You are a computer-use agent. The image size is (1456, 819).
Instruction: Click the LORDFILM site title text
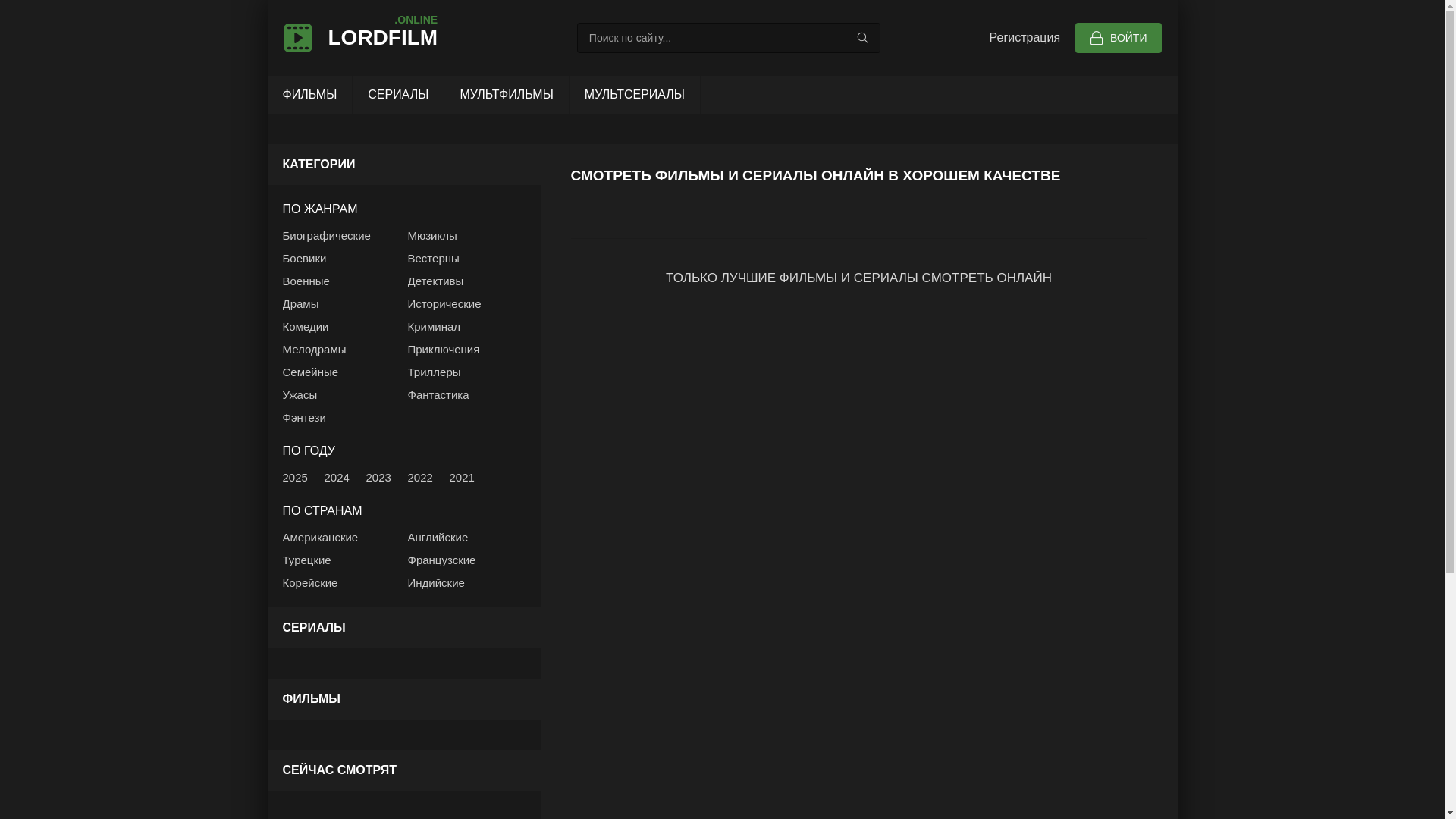click(382, 38)
